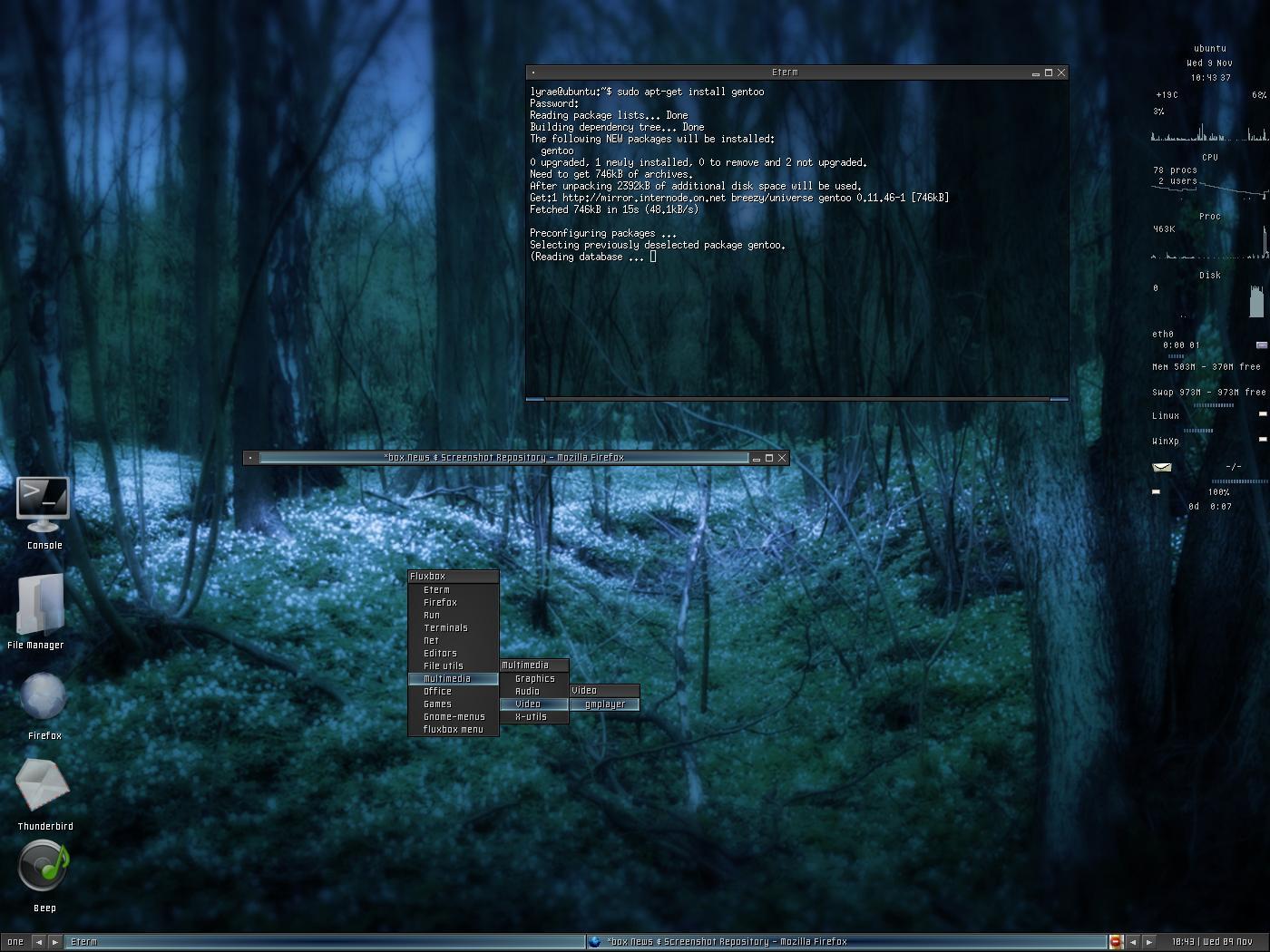Open Video in the Multimedia submenu
Image resolution: width=1270 pixels, height=952 pixels.
pyautogui.click(x=534, y=704)
